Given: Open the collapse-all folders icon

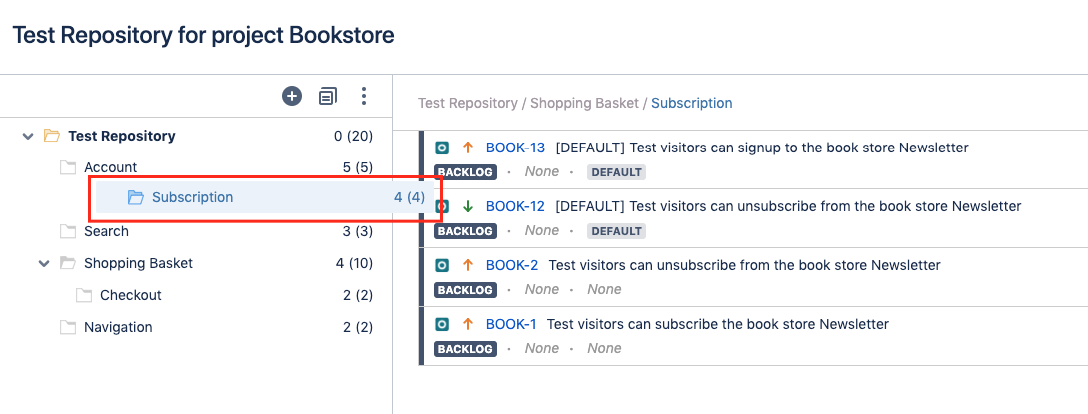Looking at the screenshot, I should coord(328,96).
